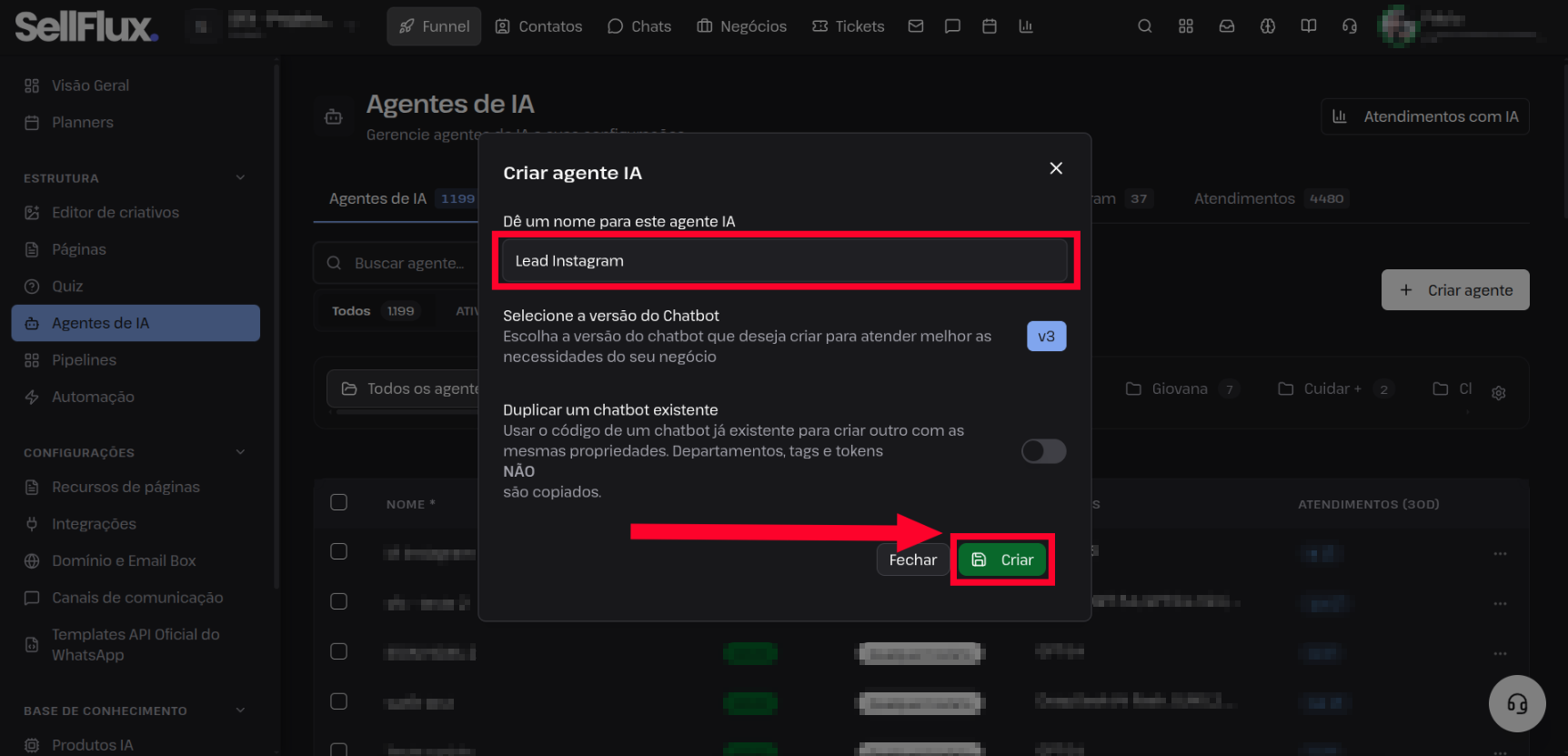This screenshot has width=1568, height=756.
Task: Open Recursos de páginas in the sidebar
Action: [136, 488]
